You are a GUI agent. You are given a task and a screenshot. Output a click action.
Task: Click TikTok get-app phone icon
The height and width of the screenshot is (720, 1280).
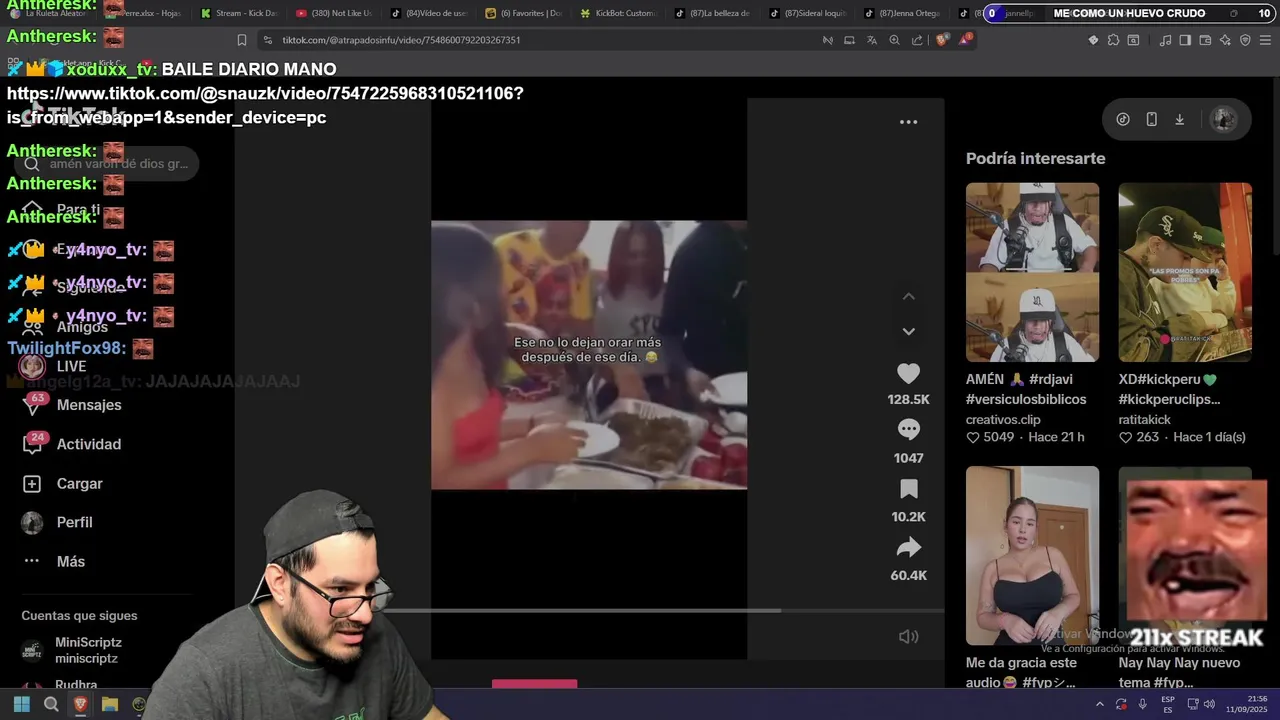click(x=1151, y=119)
